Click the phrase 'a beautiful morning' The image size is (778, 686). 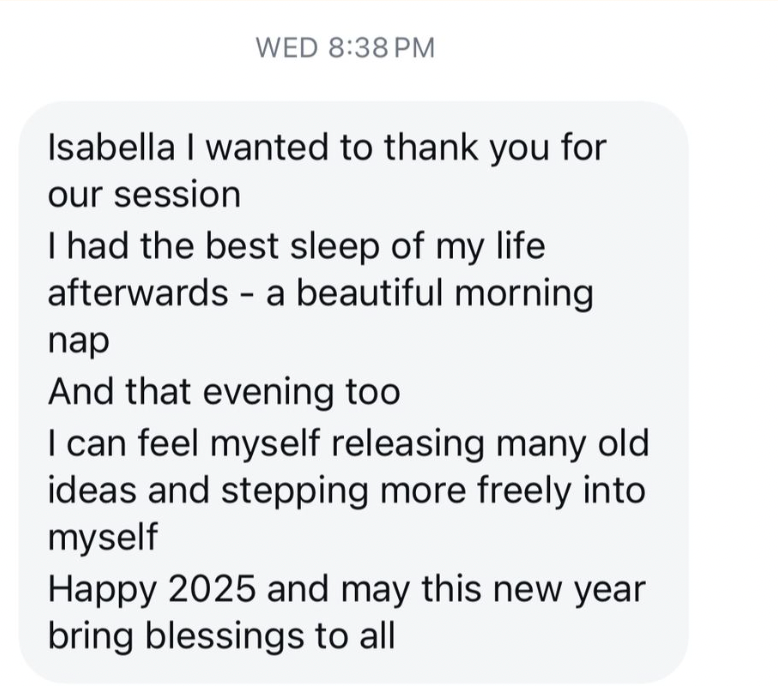(430, 294)
